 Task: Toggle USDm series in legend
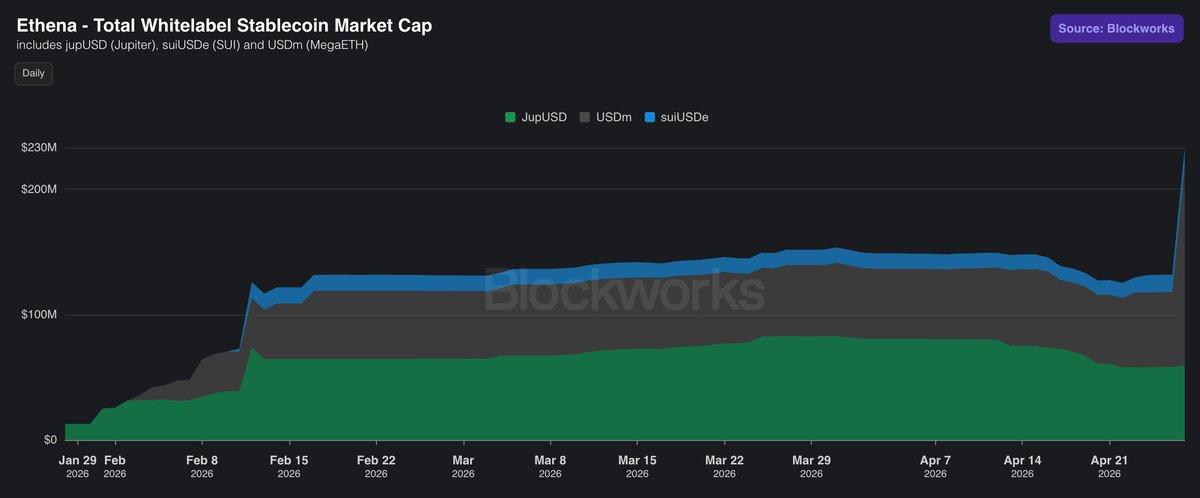(605, 117)
